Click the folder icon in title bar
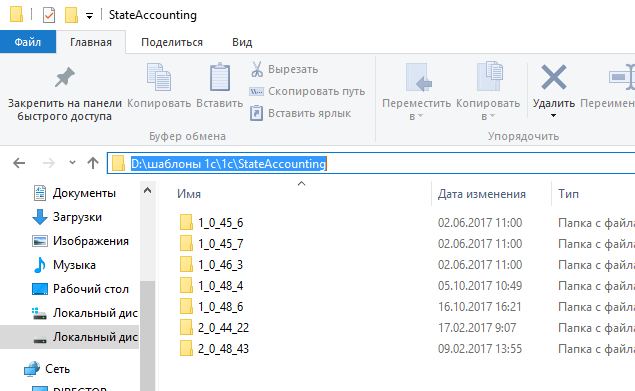The width and height of the screenshot is (635, 391). click(16, 15)
